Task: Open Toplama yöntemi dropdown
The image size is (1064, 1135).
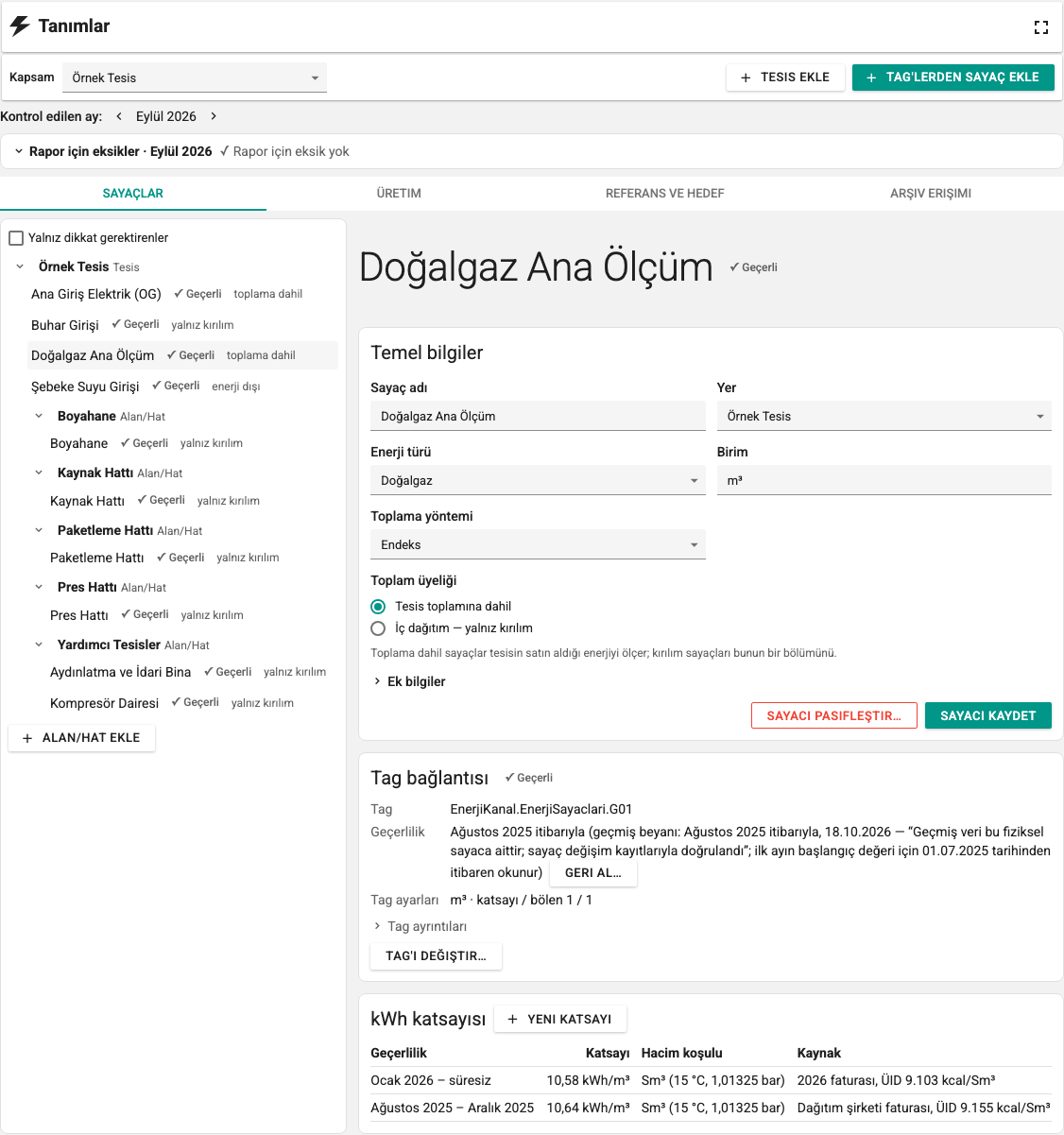Action: click(538, 544)
